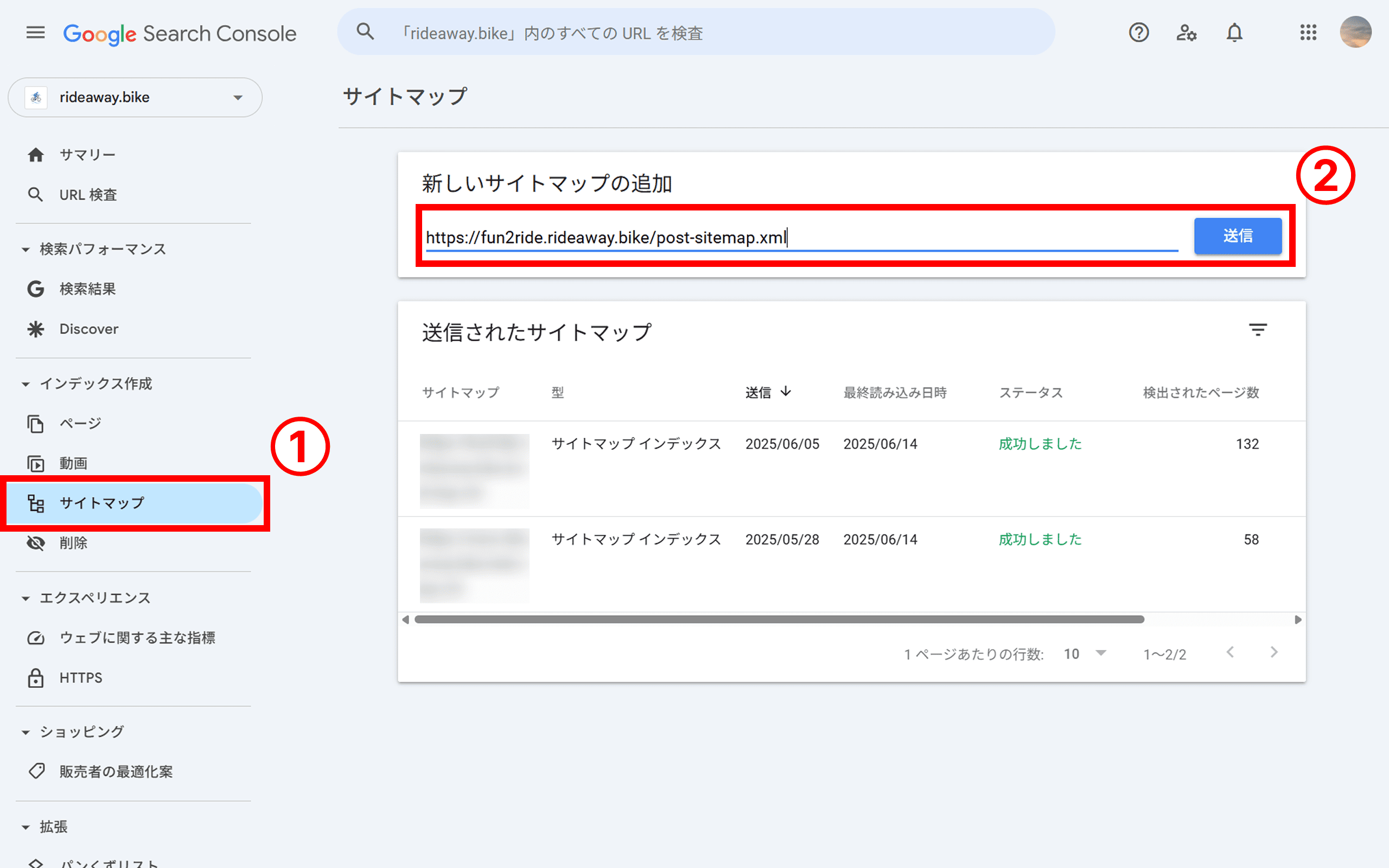Viewport: 1389px width, 868px height.
Task: Go to the previous page of results
Action: (x=1230, y=652)
